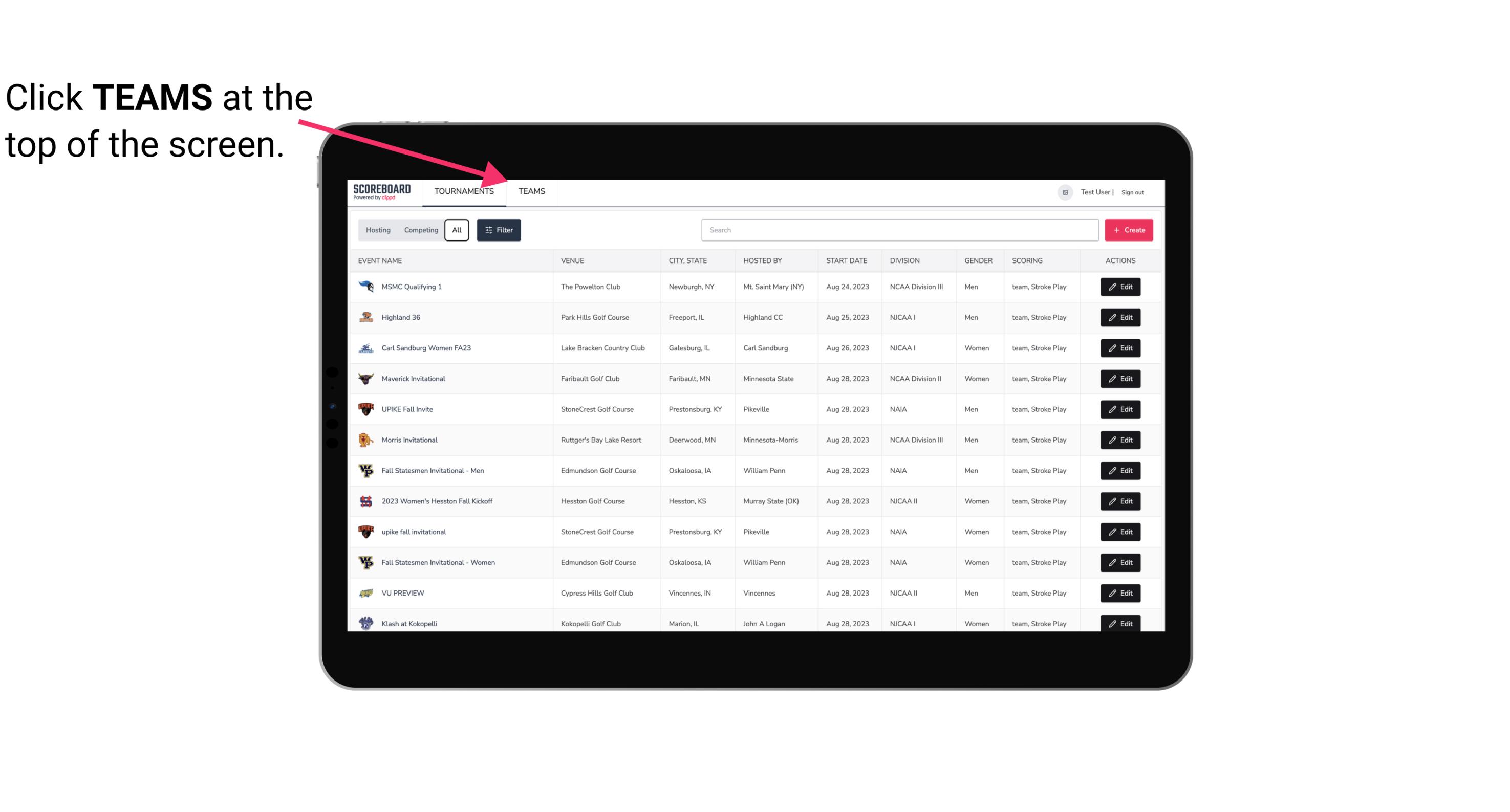Image resolution: width=1510 pixels, height=812 pixels.
Task: Click the TEAMS navigation tab
Action: 531,191
